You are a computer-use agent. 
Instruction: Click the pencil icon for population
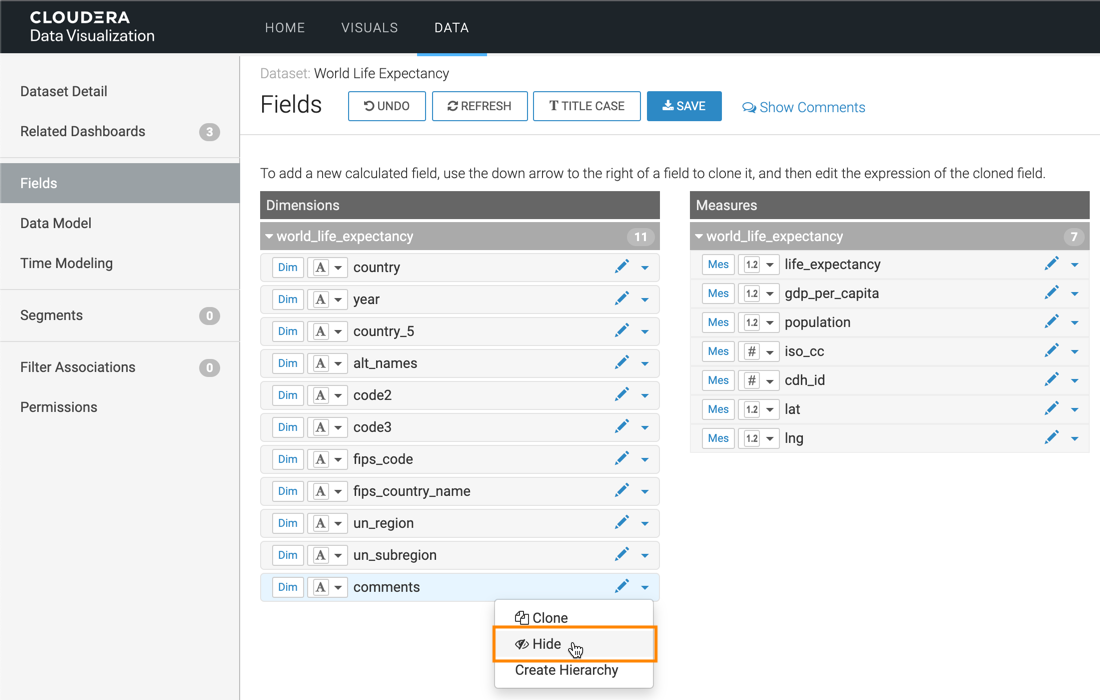pyautogui.click(x=1051, y=322)
